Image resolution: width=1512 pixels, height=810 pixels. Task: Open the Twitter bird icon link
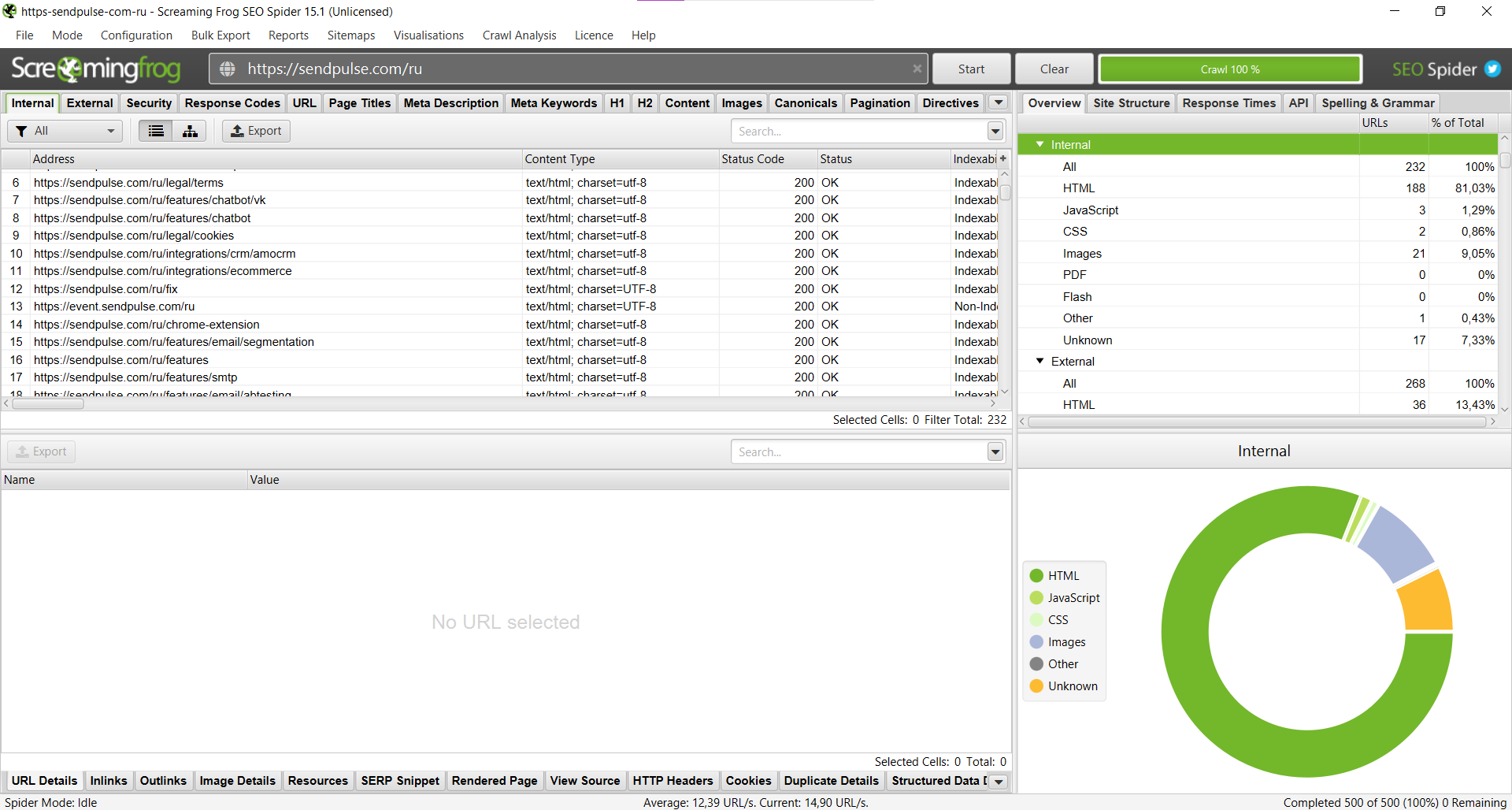[1492, 69]
